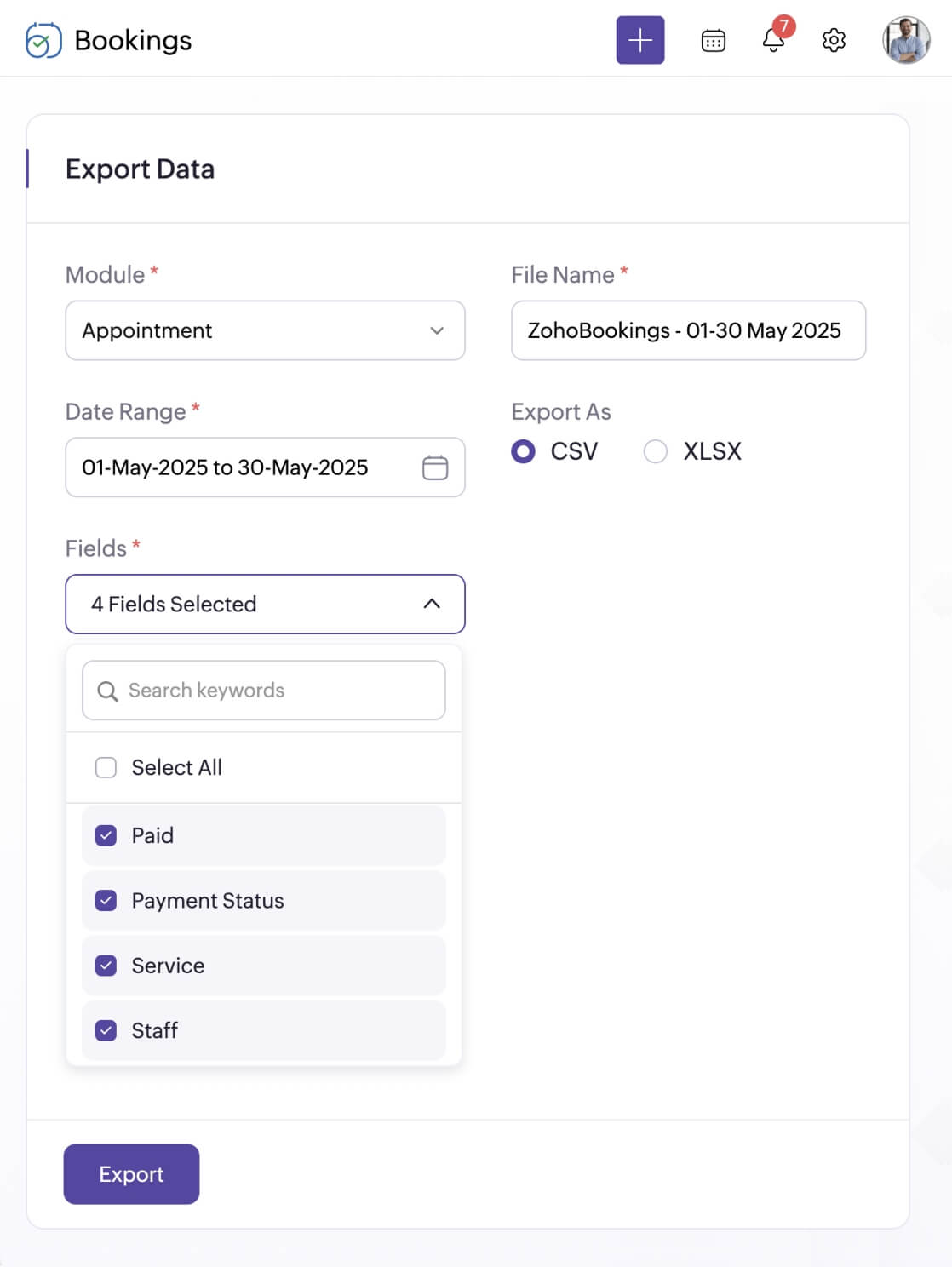Choose XLSX as export format
Screen dimensions: 952x1267
point(656,451)
